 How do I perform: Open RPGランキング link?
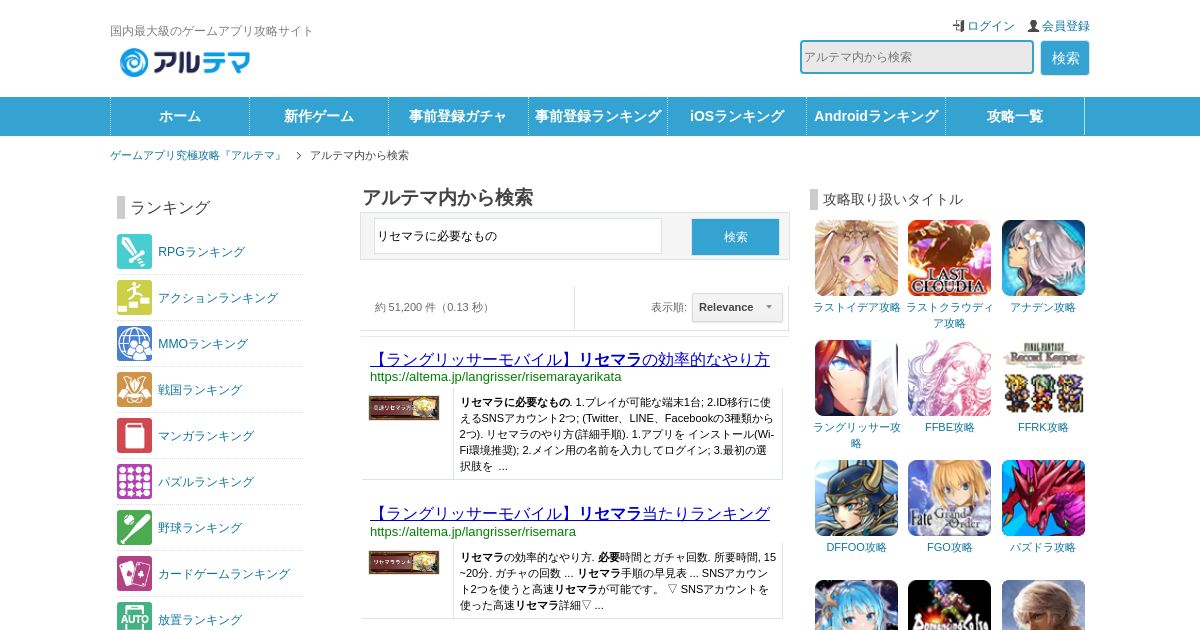tap(201, 252)
